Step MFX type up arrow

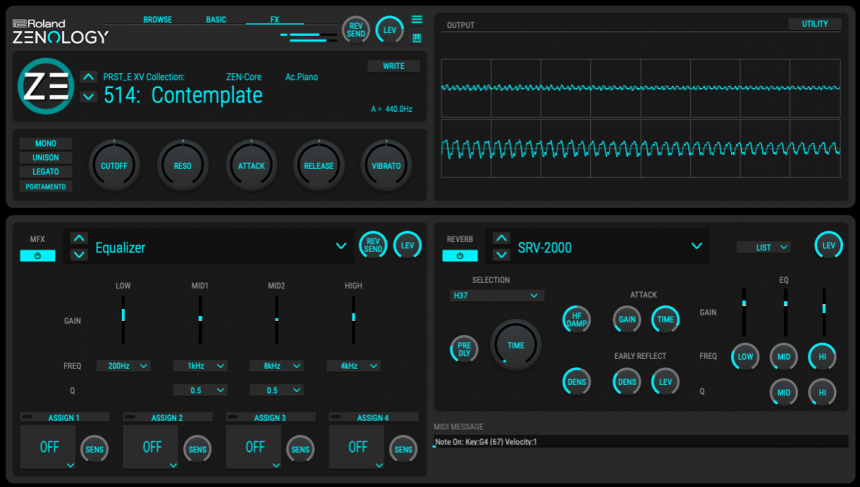point(79,237)
